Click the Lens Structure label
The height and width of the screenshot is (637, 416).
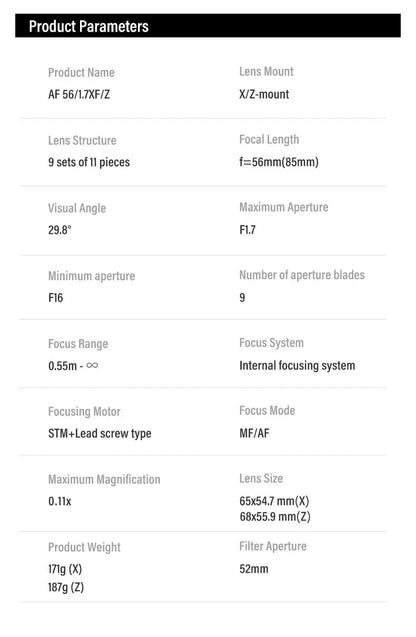point(82,141)
